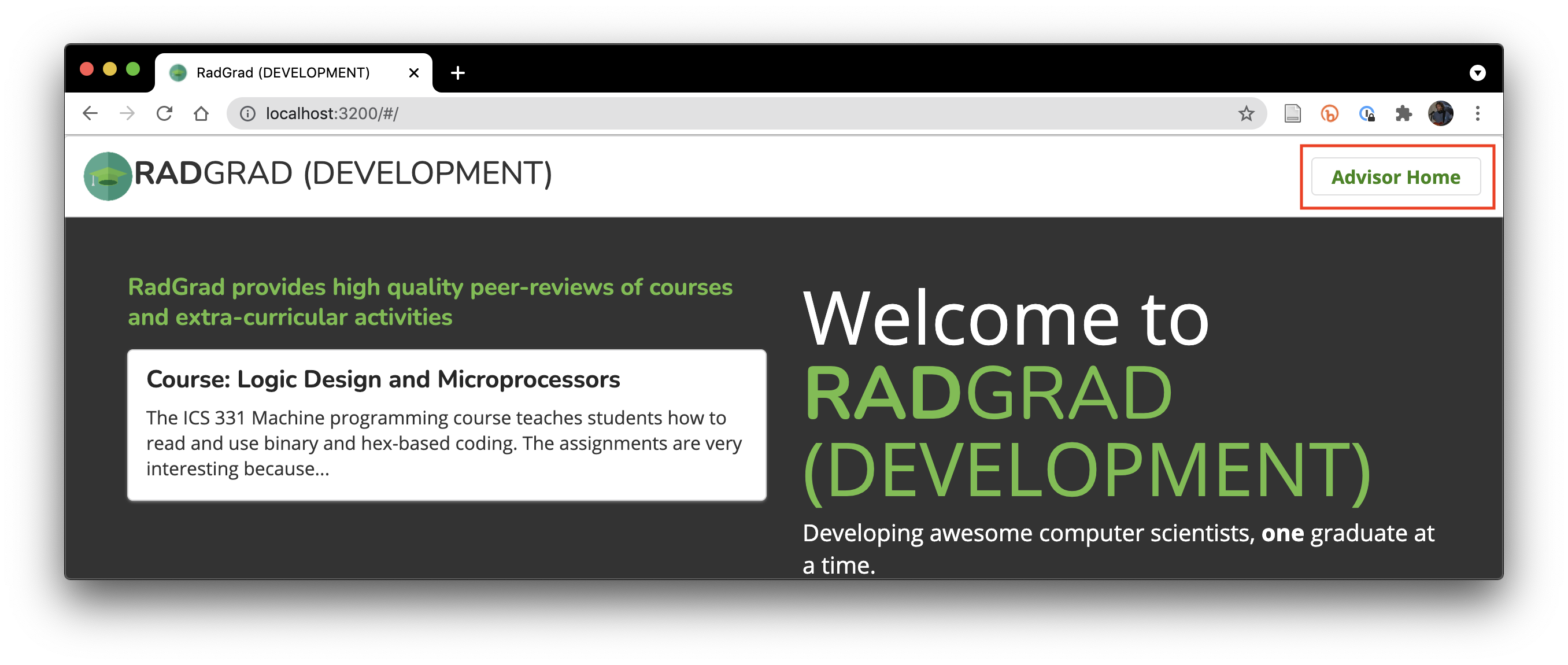Click the Welcome to heading
Screen dimensions: 1568x665
pyautogui.click(x=1005, y=319)
